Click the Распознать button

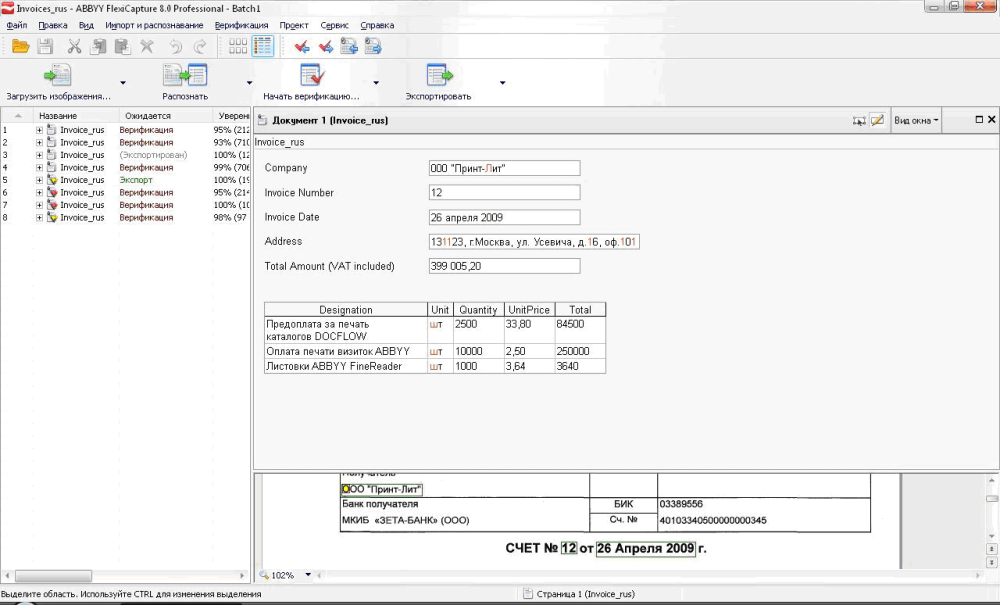pos(185,82)
